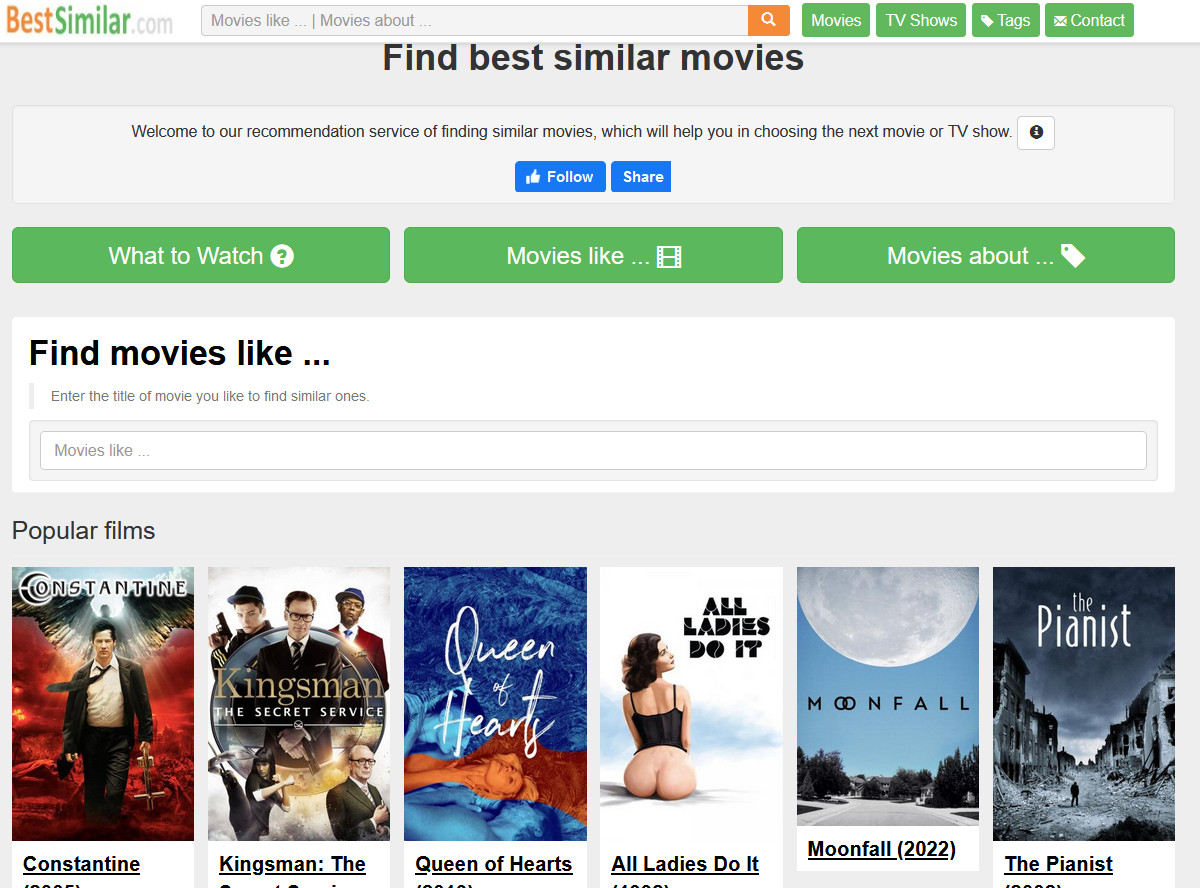The image size is (1200, 888).
Task: Focus the Movies like ... input under Find movies
Action: [593, 450]
